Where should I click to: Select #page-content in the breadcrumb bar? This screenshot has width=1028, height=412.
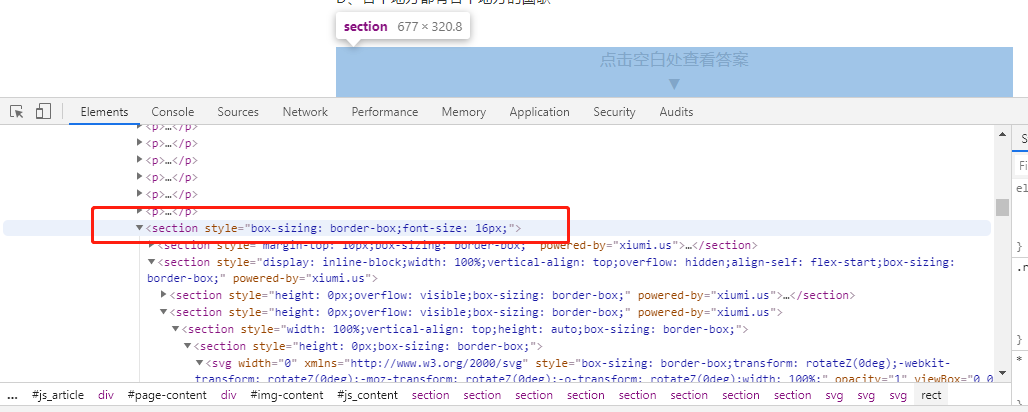(167, 395)
